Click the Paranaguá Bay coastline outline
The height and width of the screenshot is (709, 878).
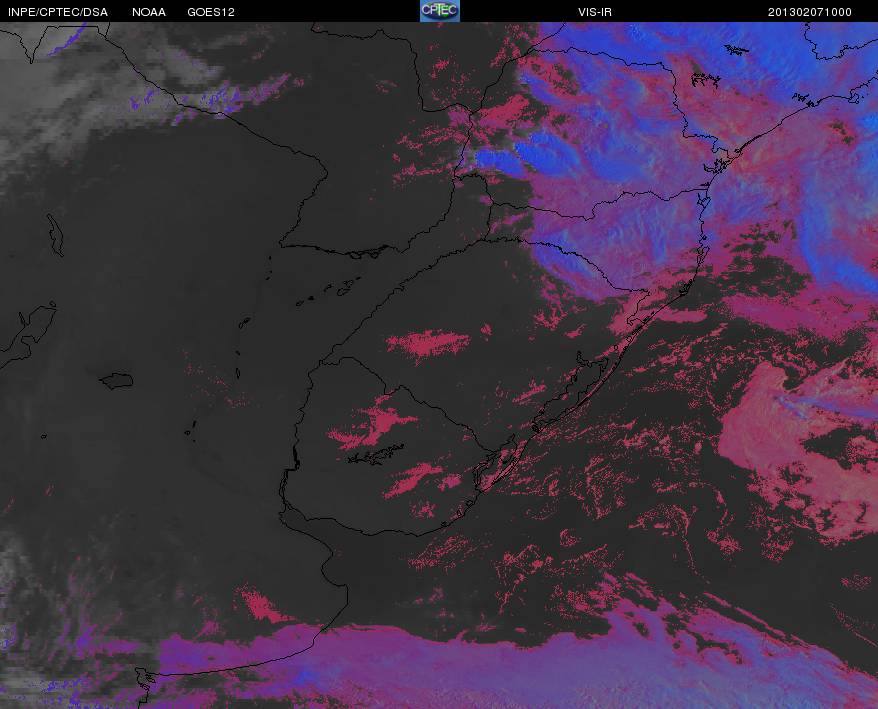(x=716, y=166)
